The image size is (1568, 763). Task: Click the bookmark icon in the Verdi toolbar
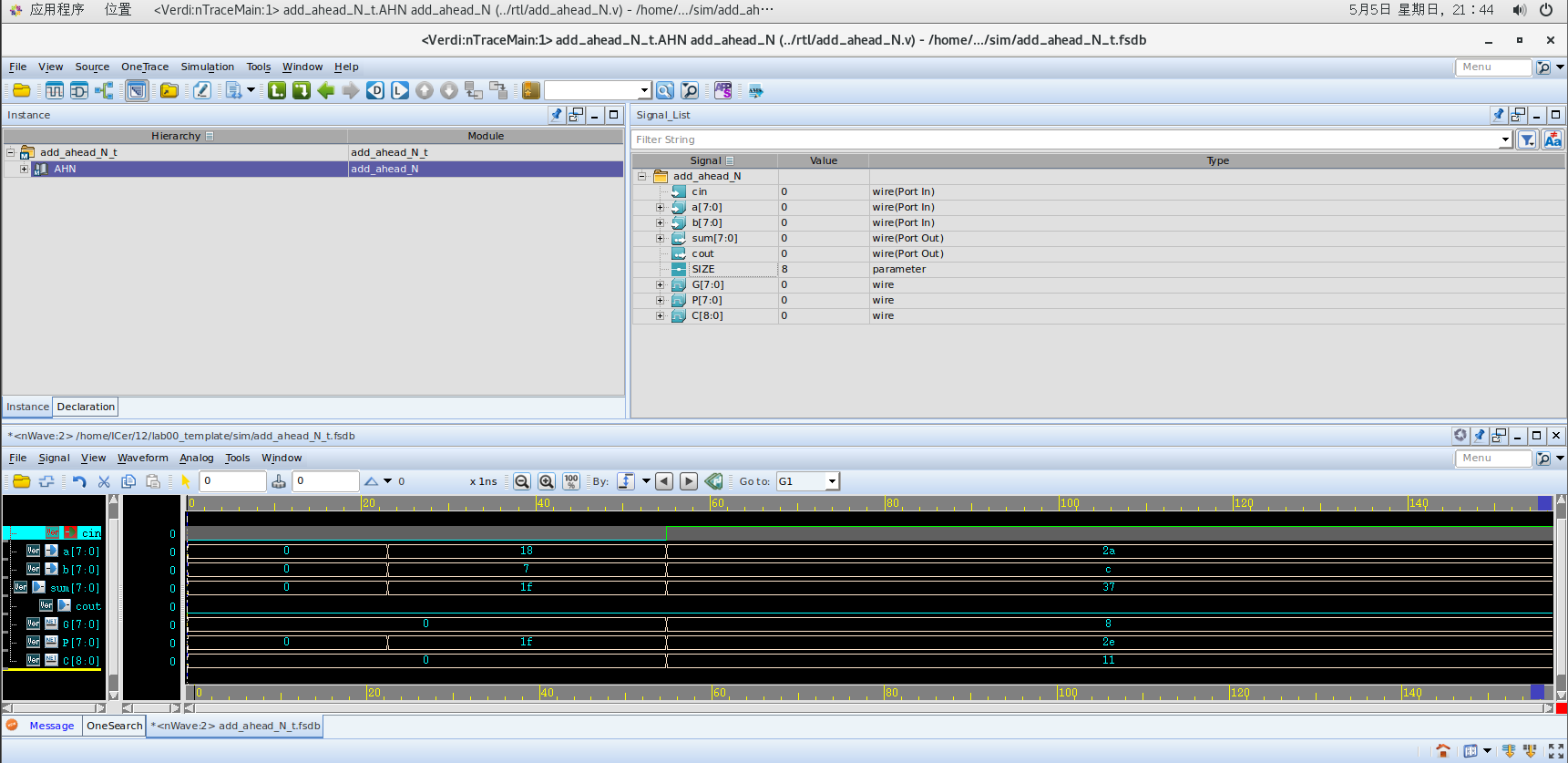(x=531, y=90)
